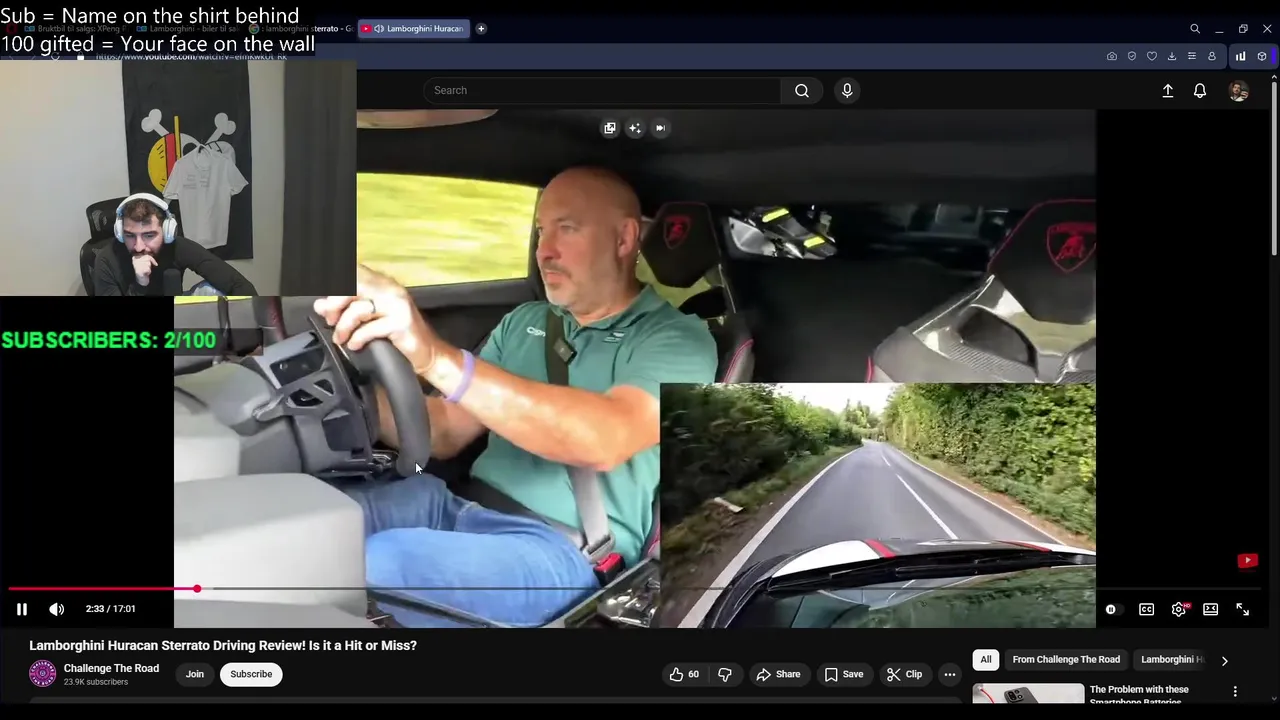Enter fullscreen mode on the video

click(1242, 609)
